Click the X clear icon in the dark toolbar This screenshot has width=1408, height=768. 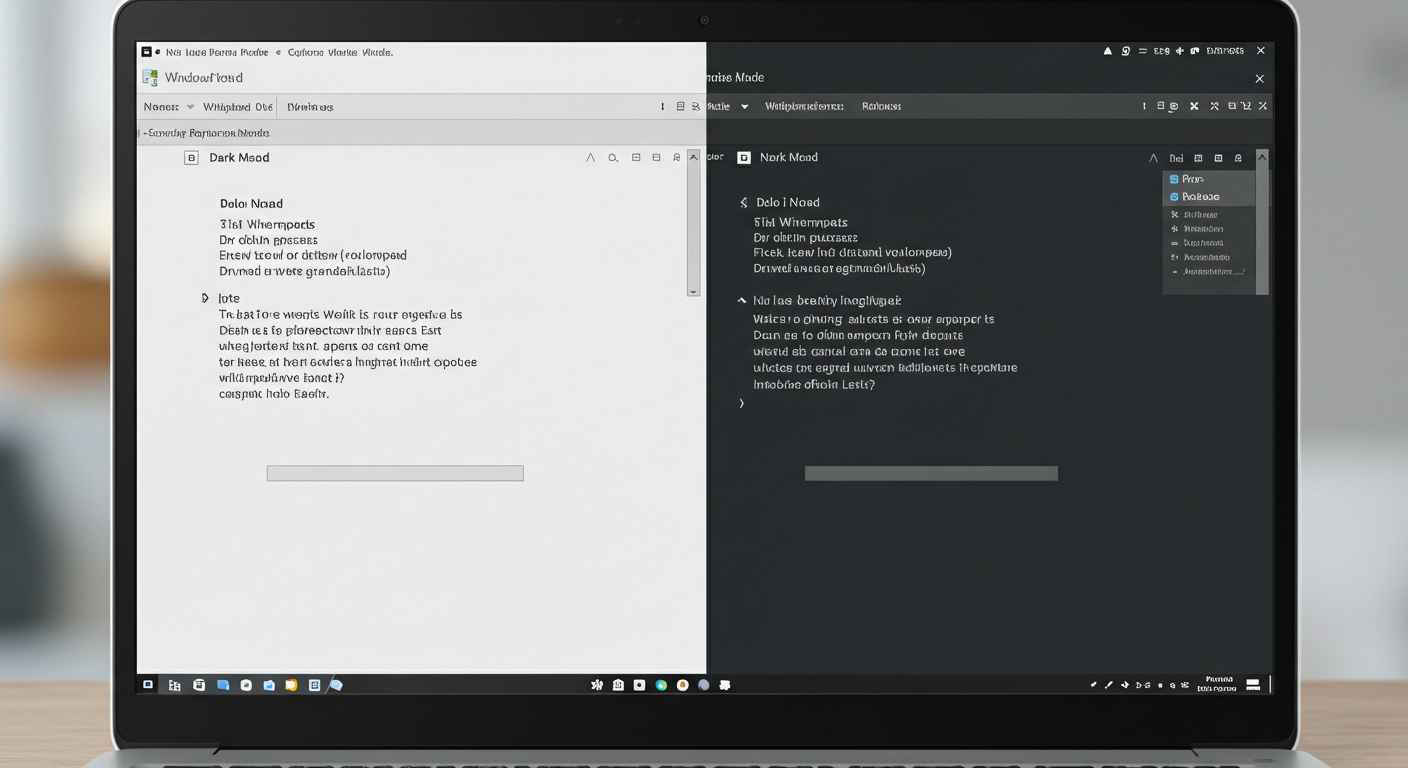(x=1193, y=105)
